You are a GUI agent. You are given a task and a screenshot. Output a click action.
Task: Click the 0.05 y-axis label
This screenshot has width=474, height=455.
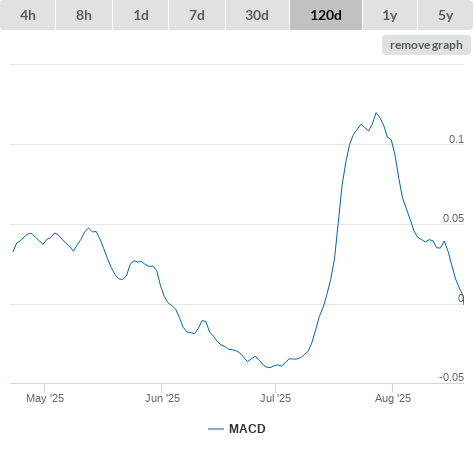tap(453, 218)
